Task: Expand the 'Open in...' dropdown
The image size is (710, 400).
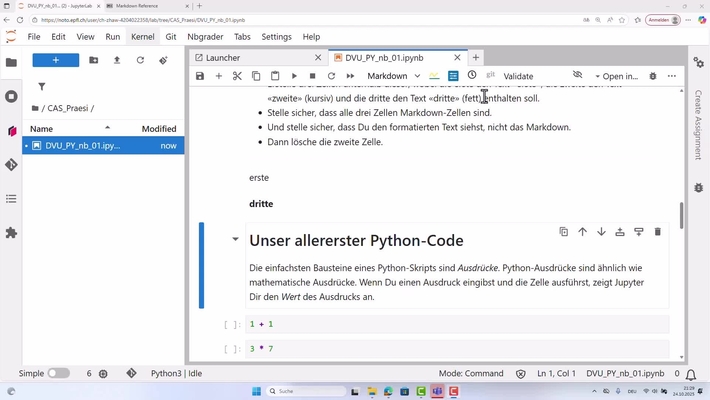Action: point(616,76)
